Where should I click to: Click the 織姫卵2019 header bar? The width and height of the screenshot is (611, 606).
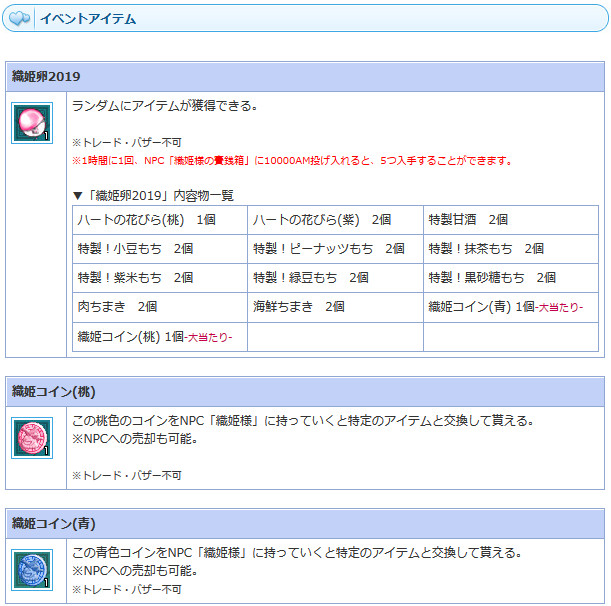pyautogui.click(x=305, y=76)
